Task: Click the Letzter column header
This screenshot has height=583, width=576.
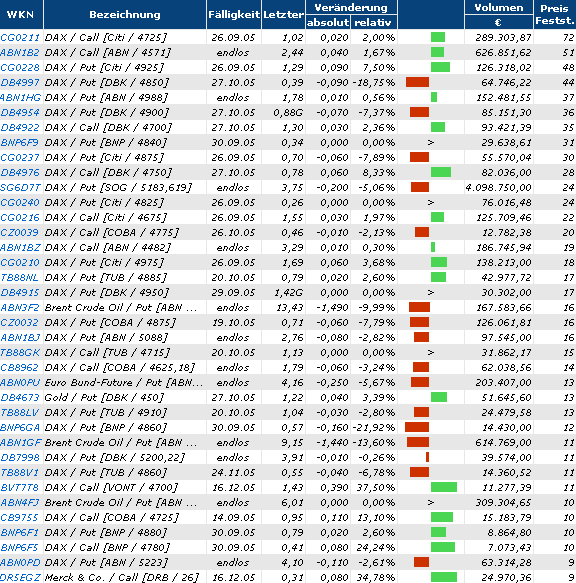Action: 283,15
